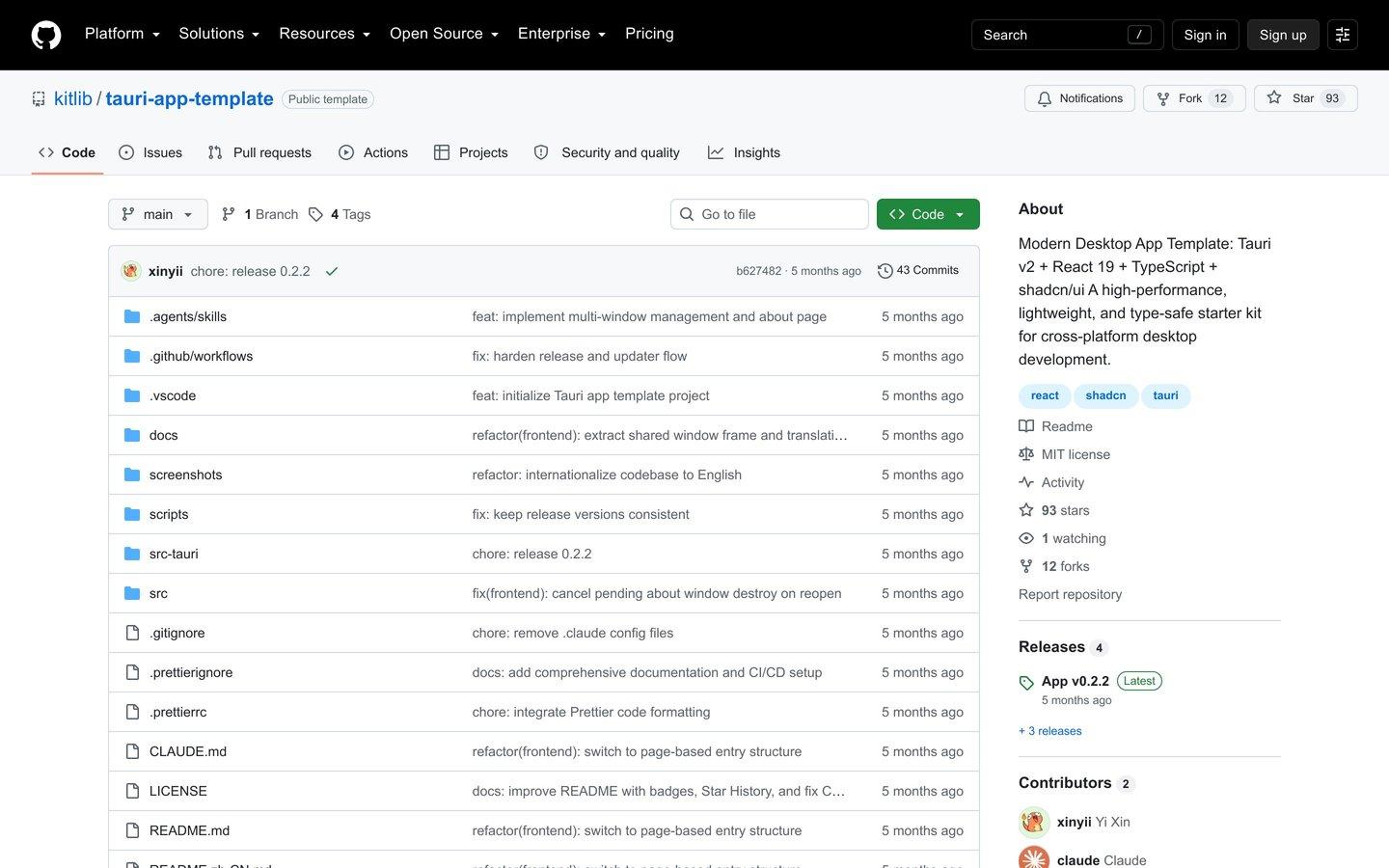Click the Go to file input
Screen dimensions: 1389x868
[x=770, y=214]
